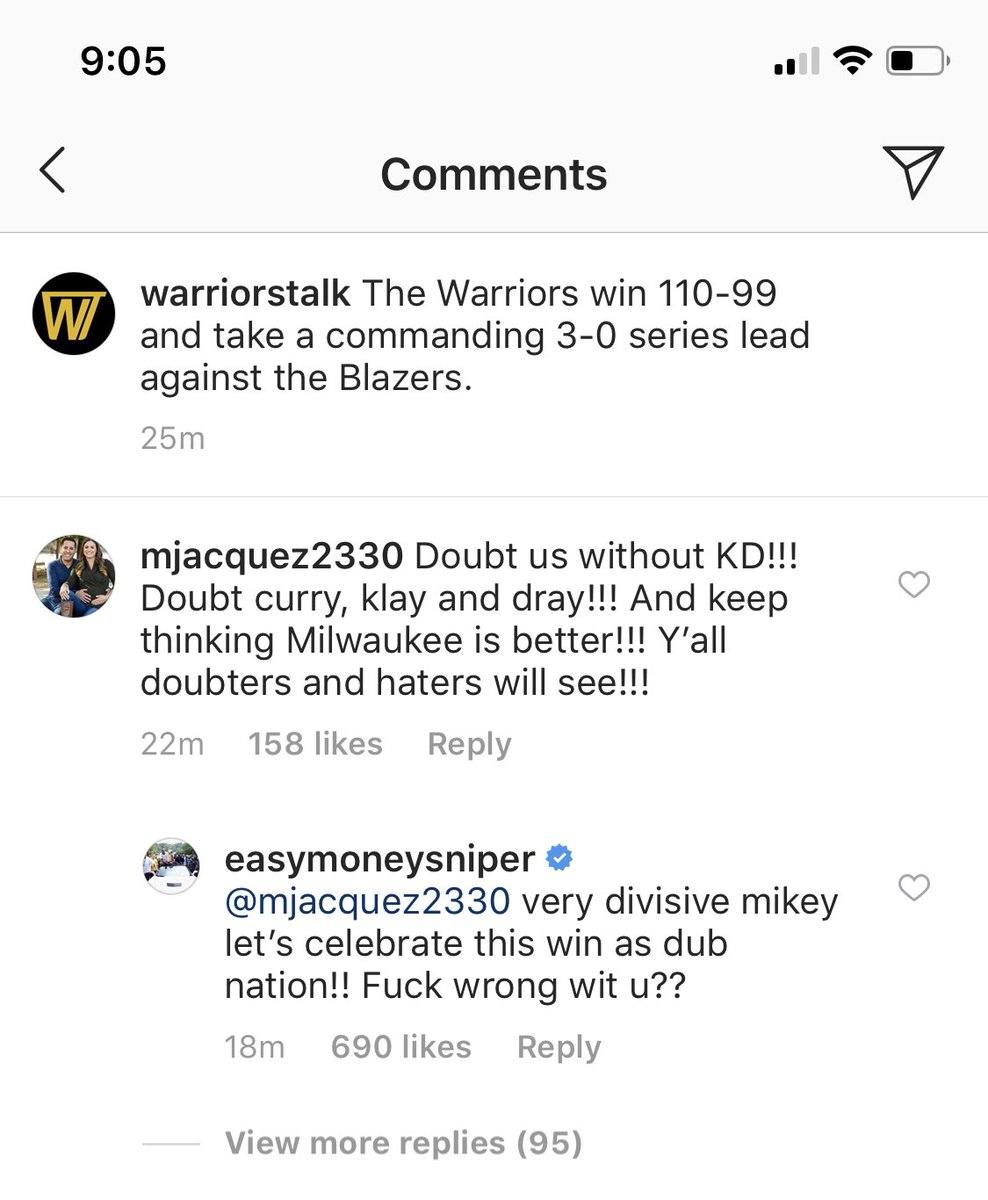Screen dimensions: 988x1200
Task: Tap the 9:05 clock in the status bar
Action: [x=123, y=62]
